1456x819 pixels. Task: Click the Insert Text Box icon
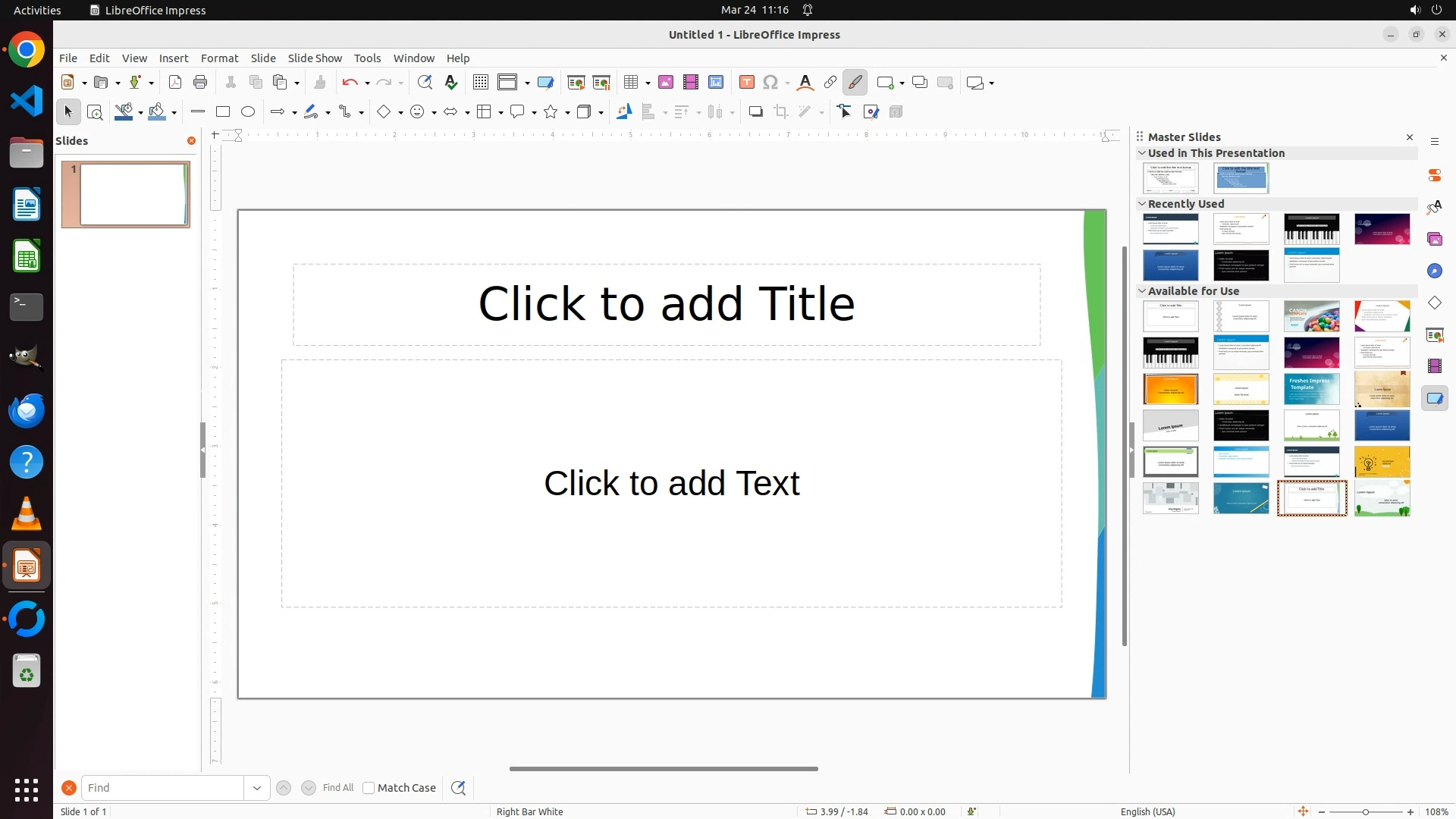pyautogui.click(x=747, y=82)
